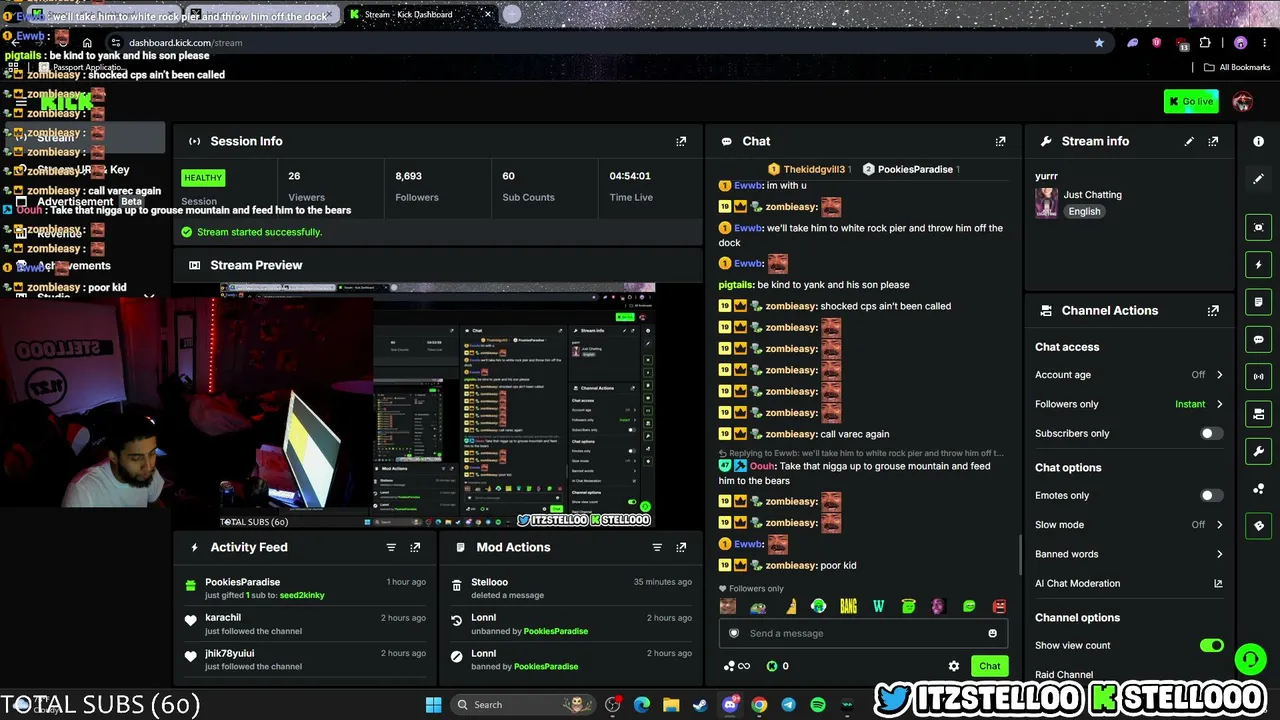Insert the teal W emote

[x=878, y=606]
